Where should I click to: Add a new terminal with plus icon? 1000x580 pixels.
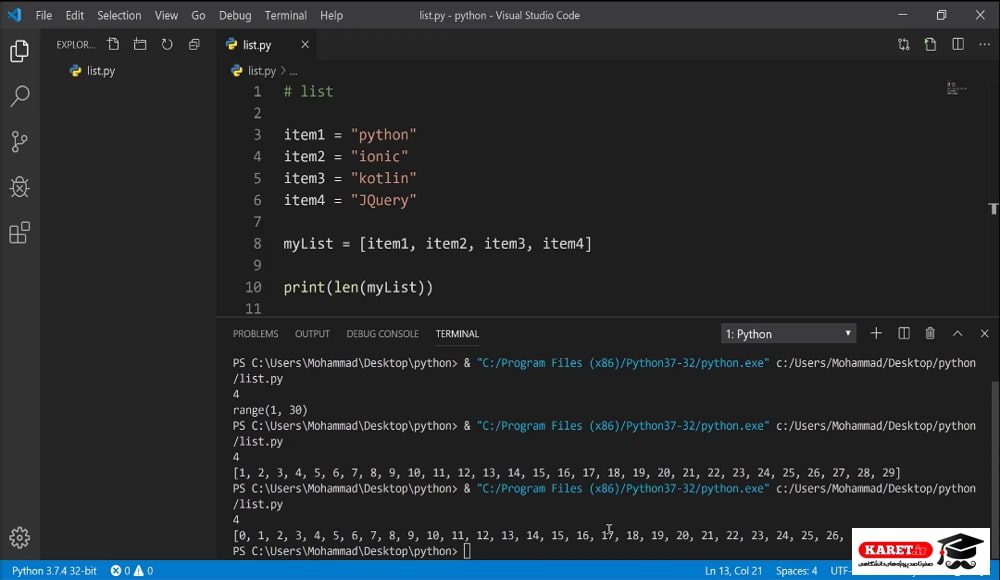(876, 333)
